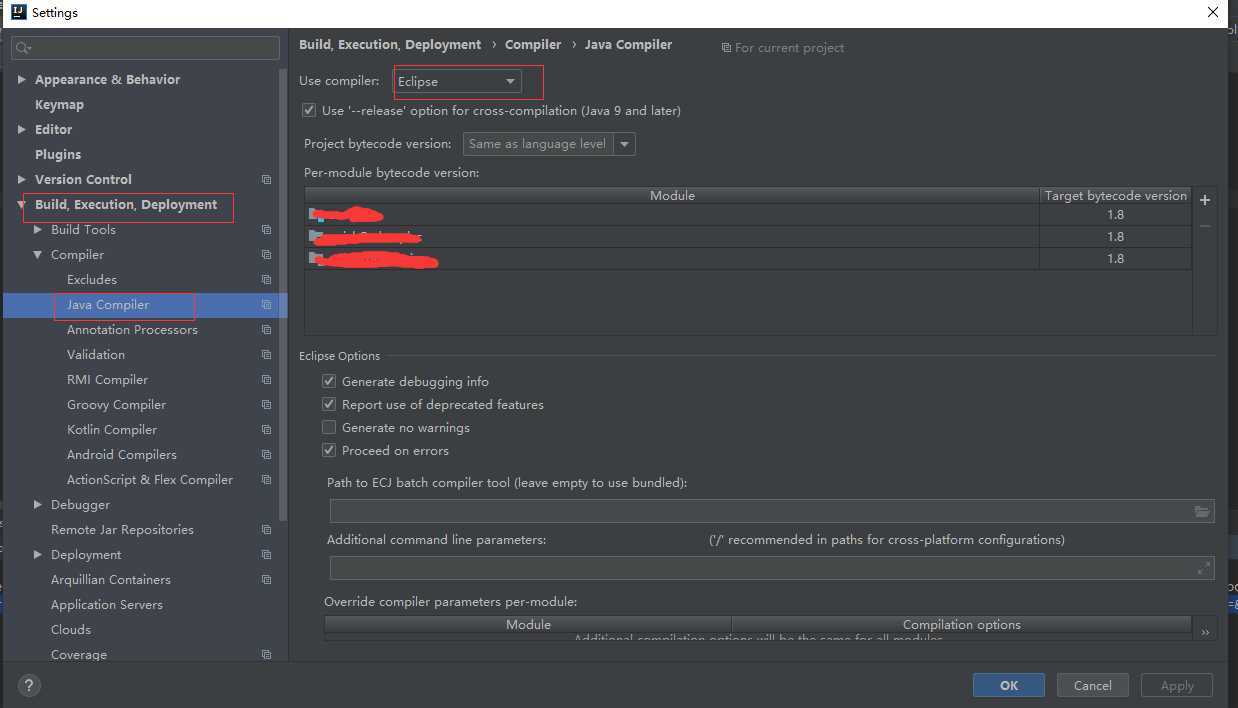This screenshot has height=708, width=1238.
Task: Click the IntelliJ logo in the title bar
Action: (x=18, y=12)
